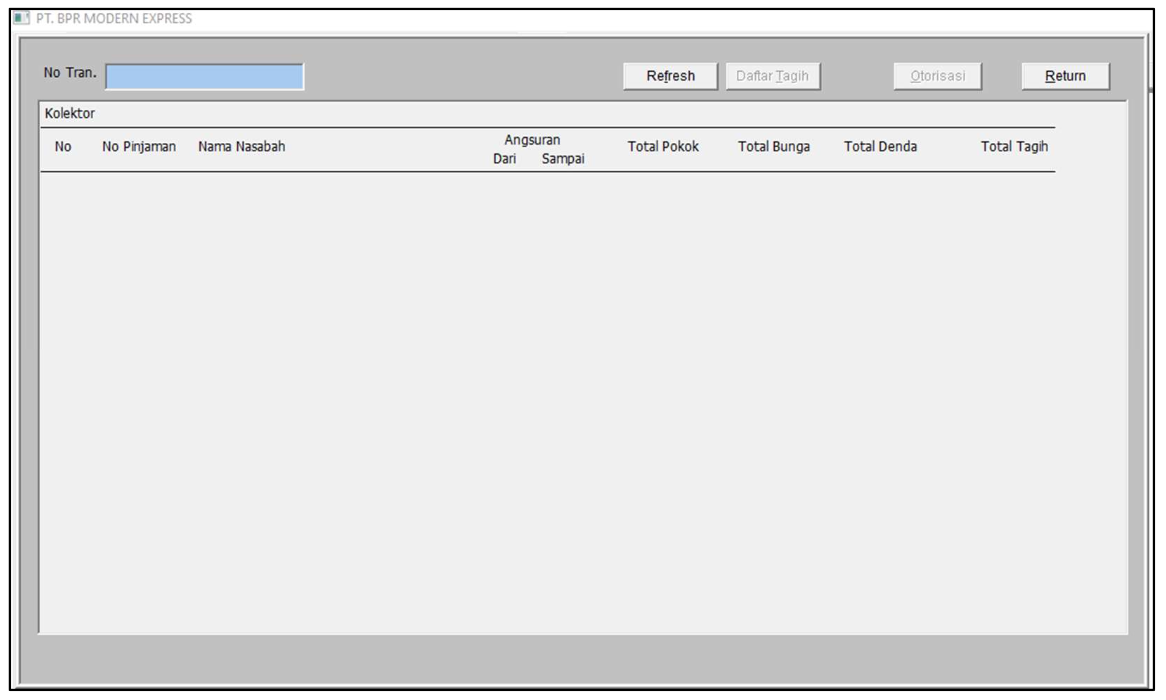This screenshot has height=700, width=1166.
Task: Focus the No Tran. input field
Action: (x=204, y=77)
